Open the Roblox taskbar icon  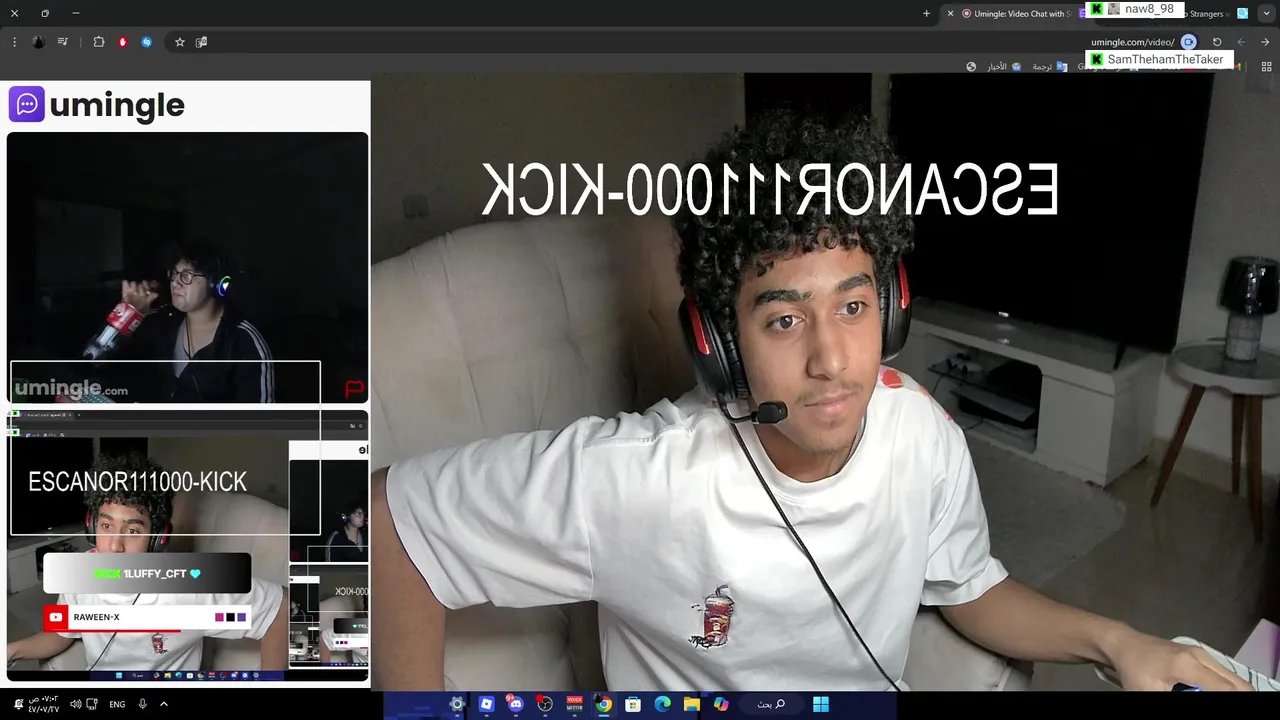click(487, 704)
